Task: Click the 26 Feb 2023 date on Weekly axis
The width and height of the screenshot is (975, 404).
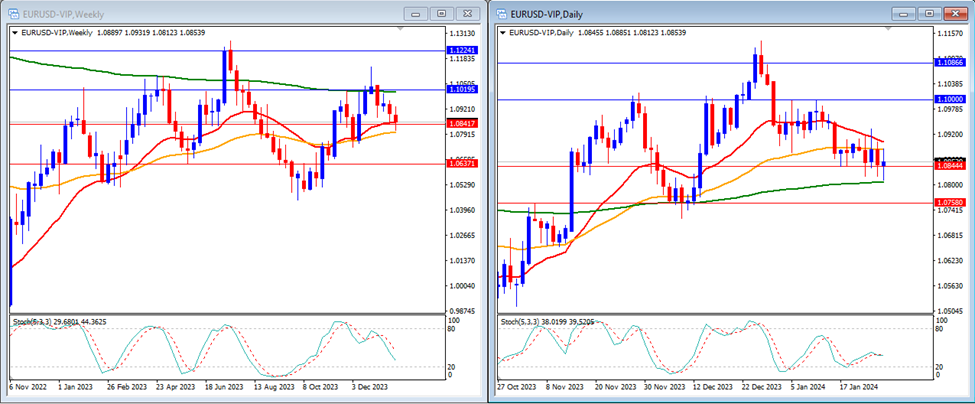Action: point(126,386)
